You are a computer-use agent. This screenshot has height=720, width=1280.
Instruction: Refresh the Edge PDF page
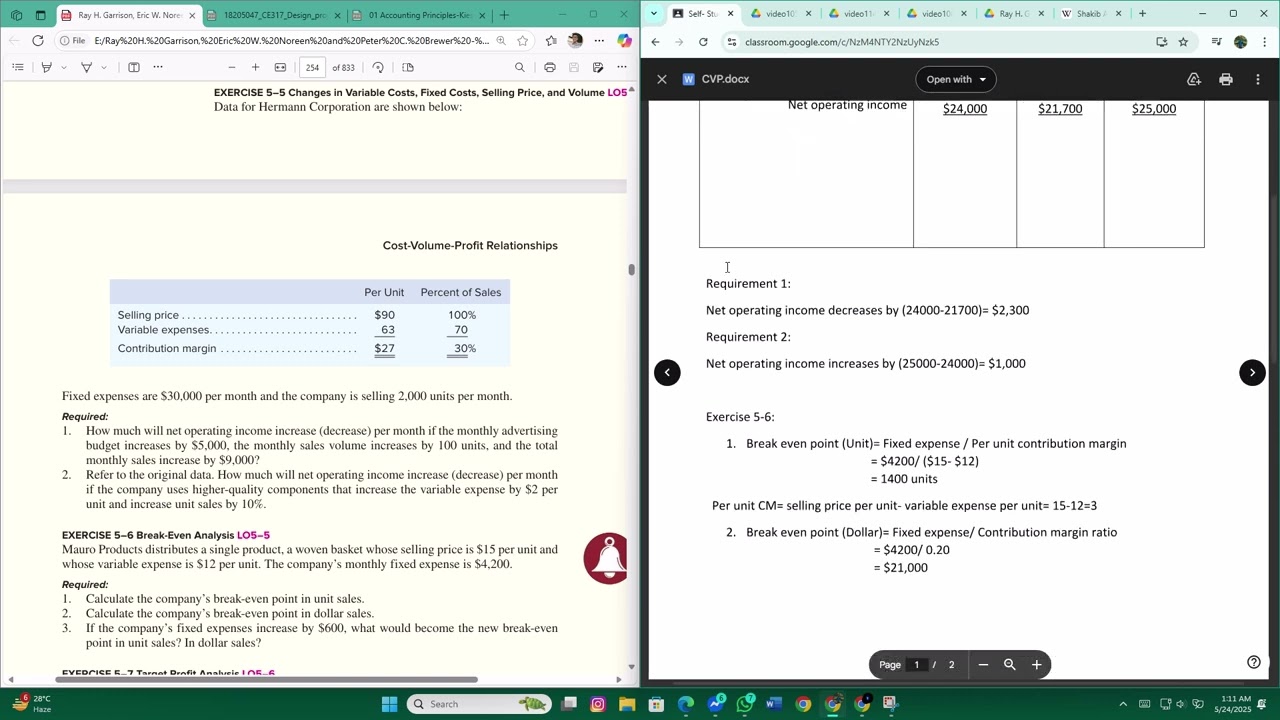coord(37,41)
